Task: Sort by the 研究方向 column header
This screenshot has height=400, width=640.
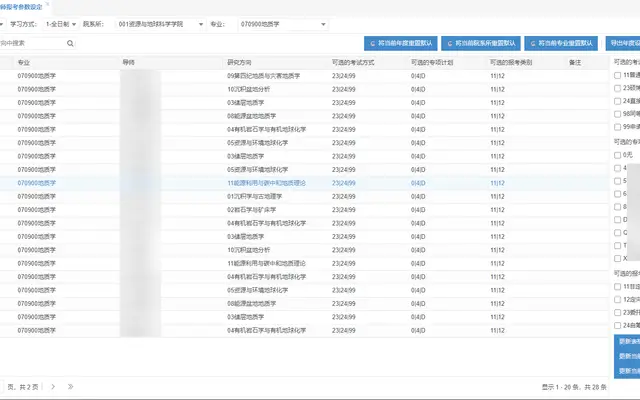Action: point(276,62)
